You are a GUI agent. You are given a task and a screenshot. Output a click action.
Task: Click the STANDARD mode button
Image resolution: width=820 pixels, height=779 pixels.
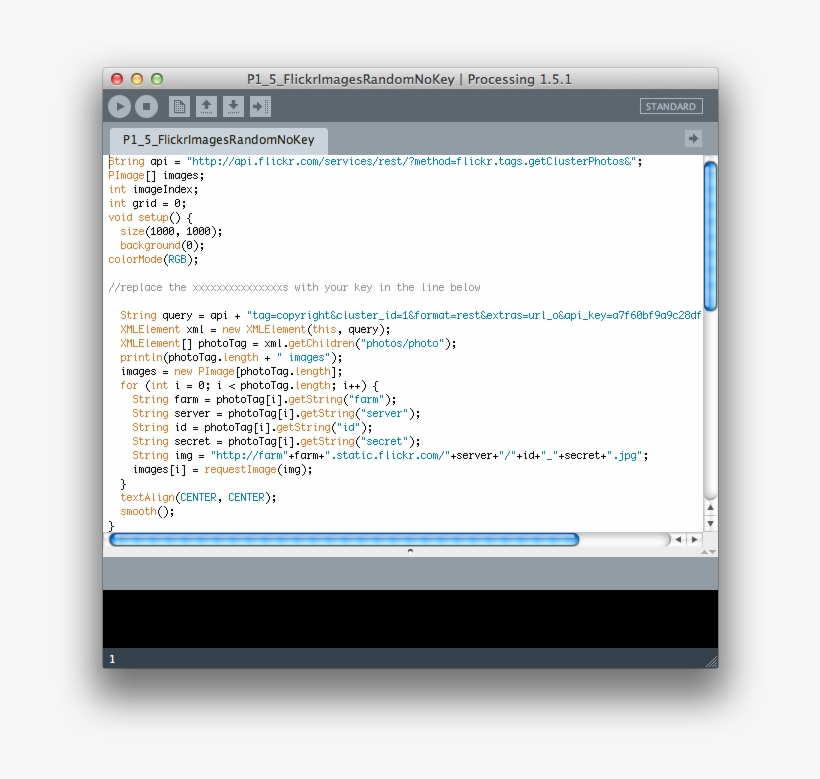pos(671,107)
